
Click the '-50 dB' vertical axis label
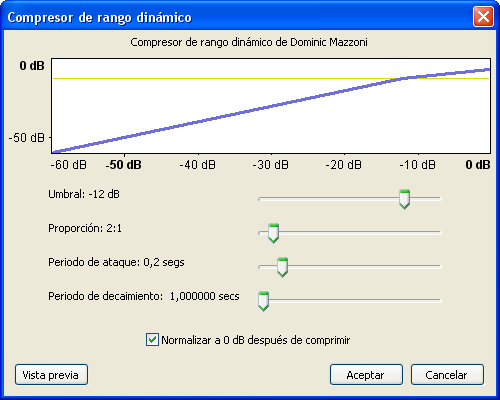(27, 138)
